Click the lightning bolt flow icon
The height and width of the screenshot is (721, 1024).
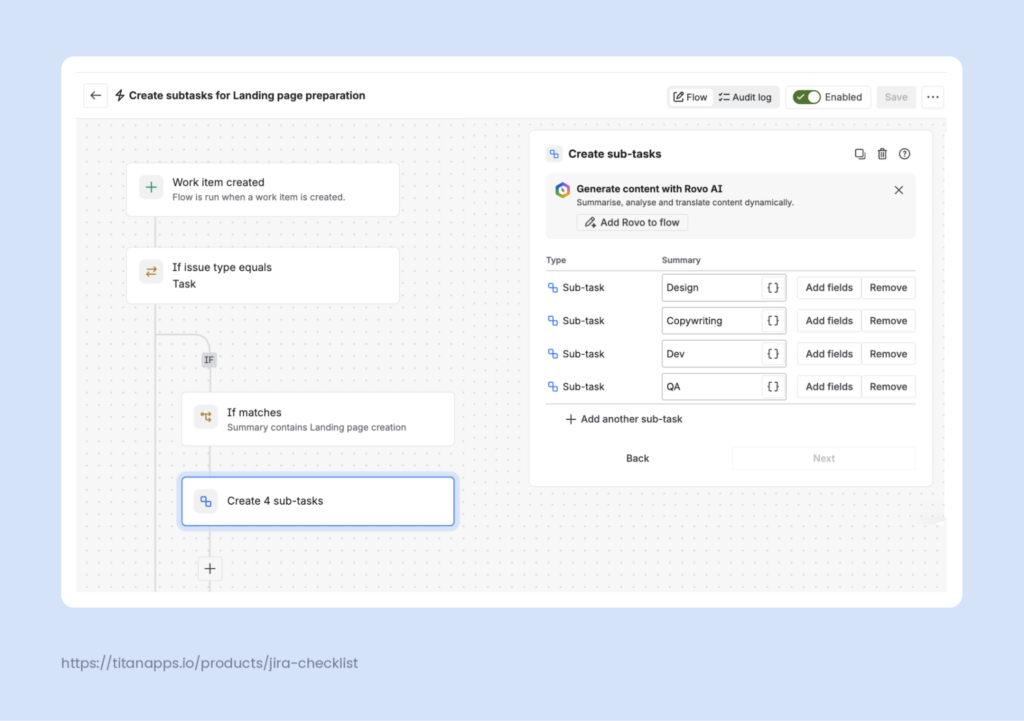click(x=120, y=95)
